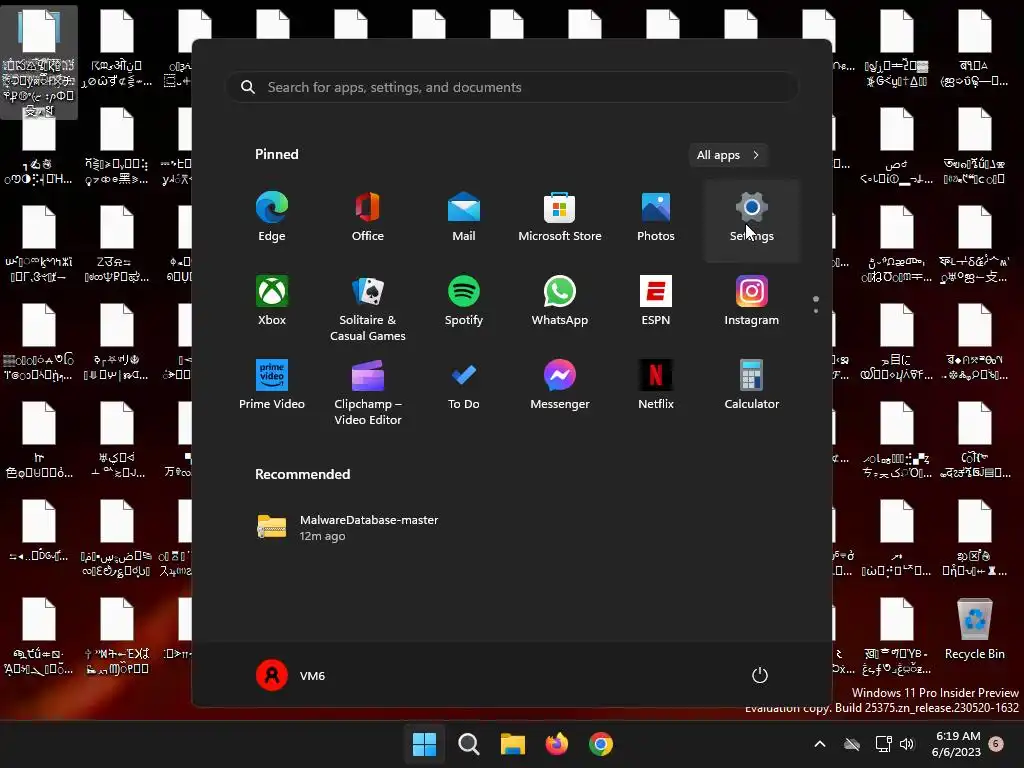The height and width of the screenshot is (768, 1024).
Task: Open taskbar Search
Action: pos(468,743)
